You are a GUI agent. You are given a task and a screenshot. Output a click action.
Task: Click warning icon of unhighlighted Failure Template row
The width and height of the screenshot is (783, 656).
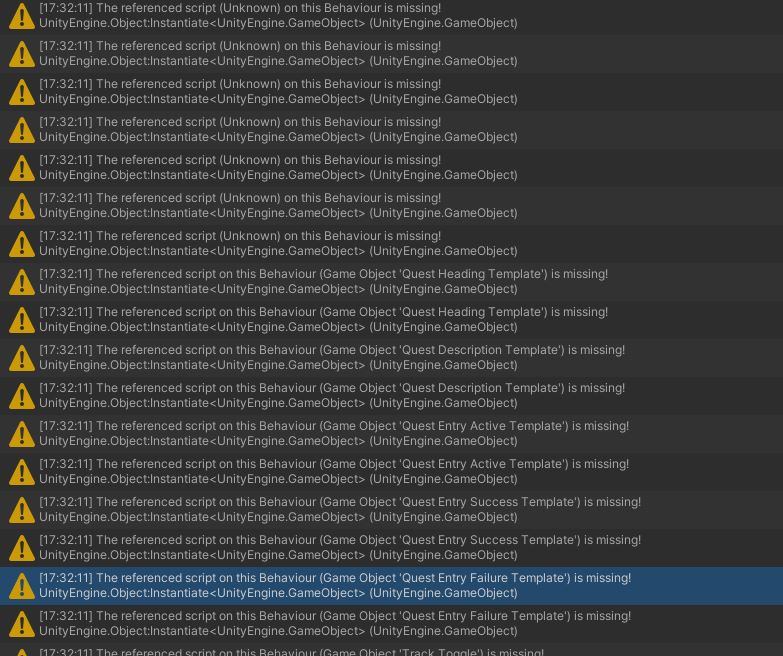click(x=21, y=624)
